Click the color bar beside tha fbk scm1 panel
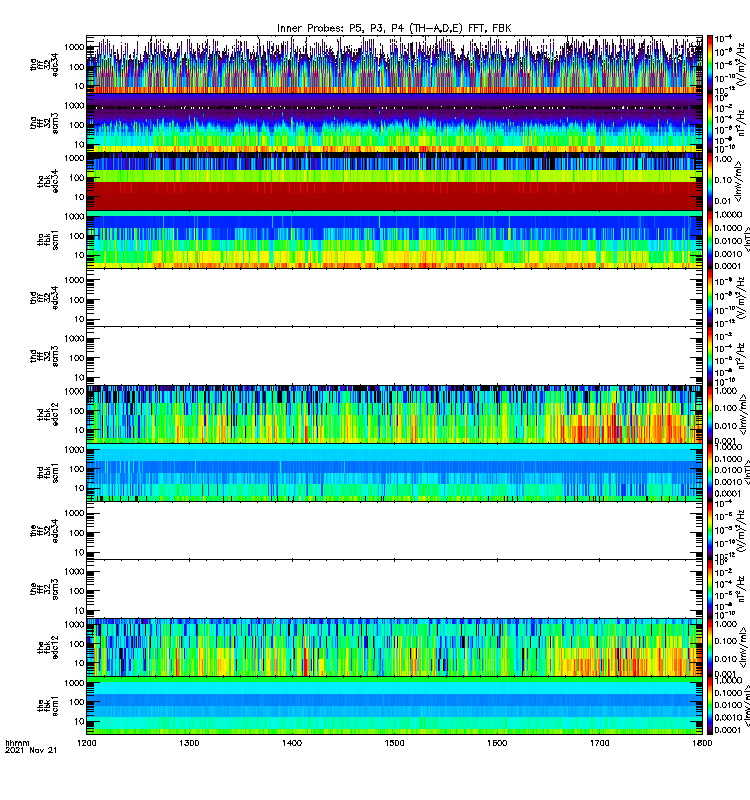The image size is (750, 800). coord(709,240)
